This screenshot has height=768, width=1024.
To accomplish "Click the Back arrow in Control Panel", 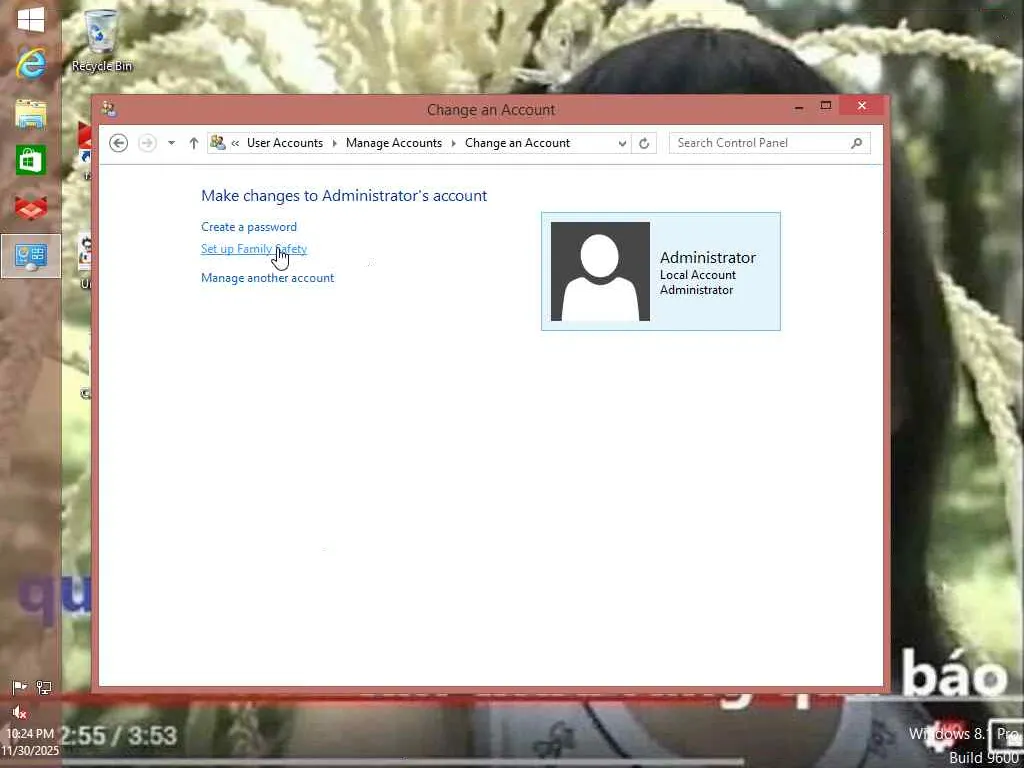I will tap(118, 143).
